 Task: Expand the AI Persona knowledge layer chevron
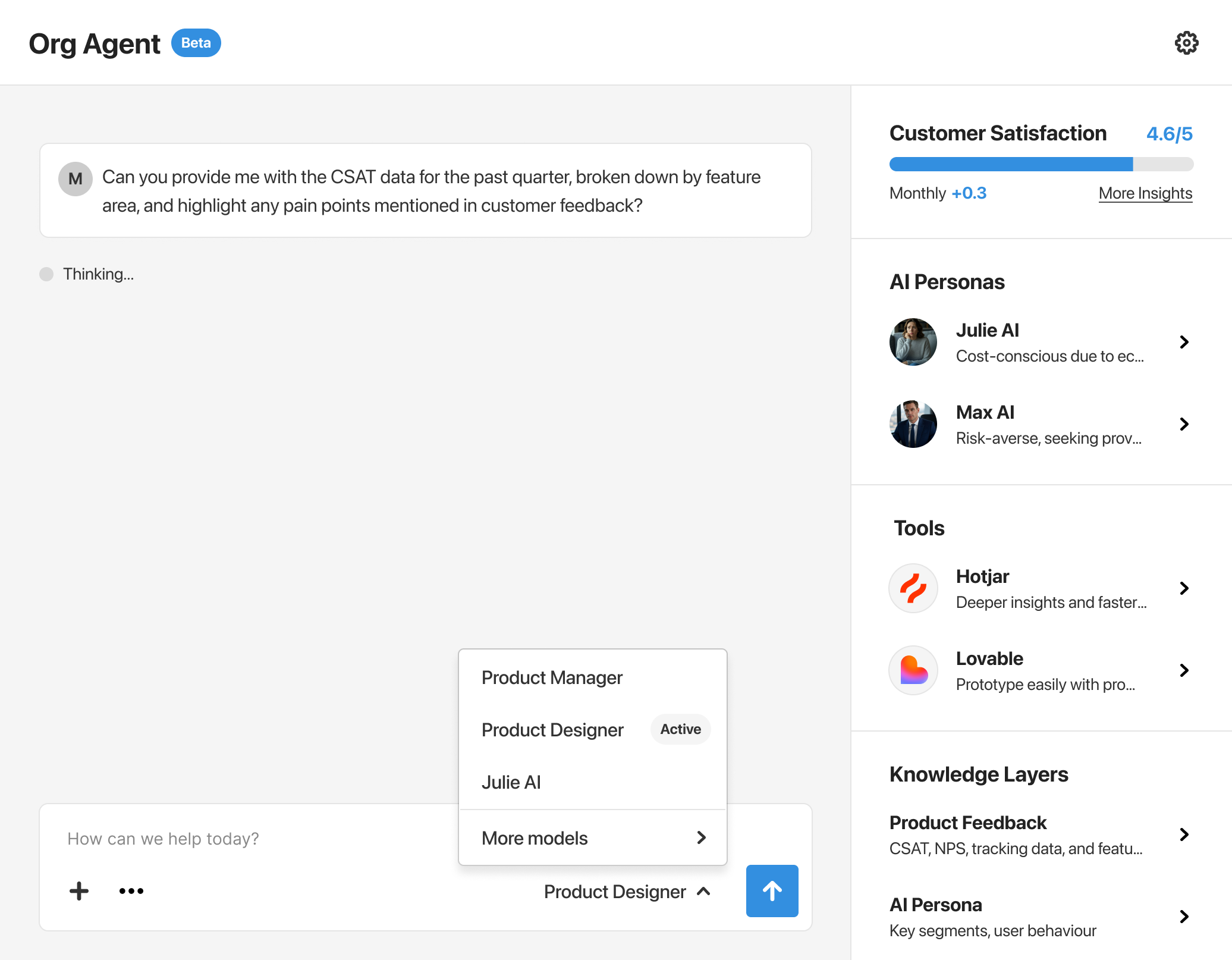click(x=1184, y=917)
